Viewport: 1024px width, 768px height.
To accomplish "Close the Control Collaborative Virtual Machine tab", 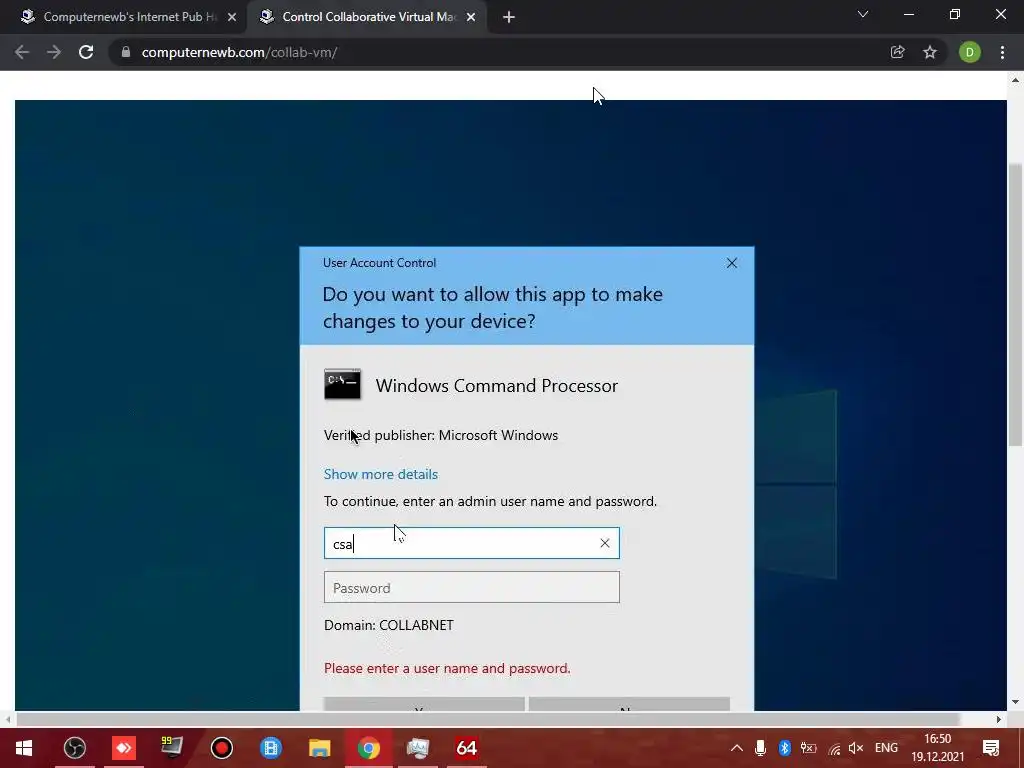I will 471,18.
